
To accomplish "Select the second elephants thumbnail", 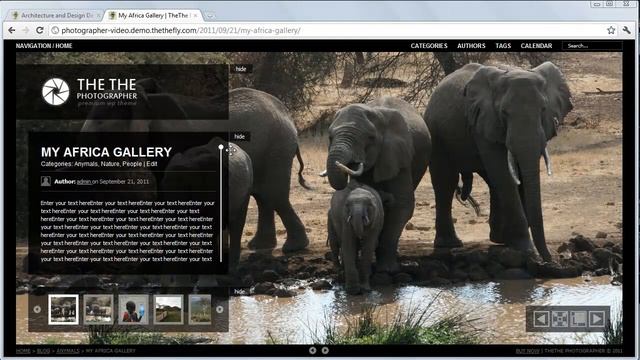I will [98, 309].
